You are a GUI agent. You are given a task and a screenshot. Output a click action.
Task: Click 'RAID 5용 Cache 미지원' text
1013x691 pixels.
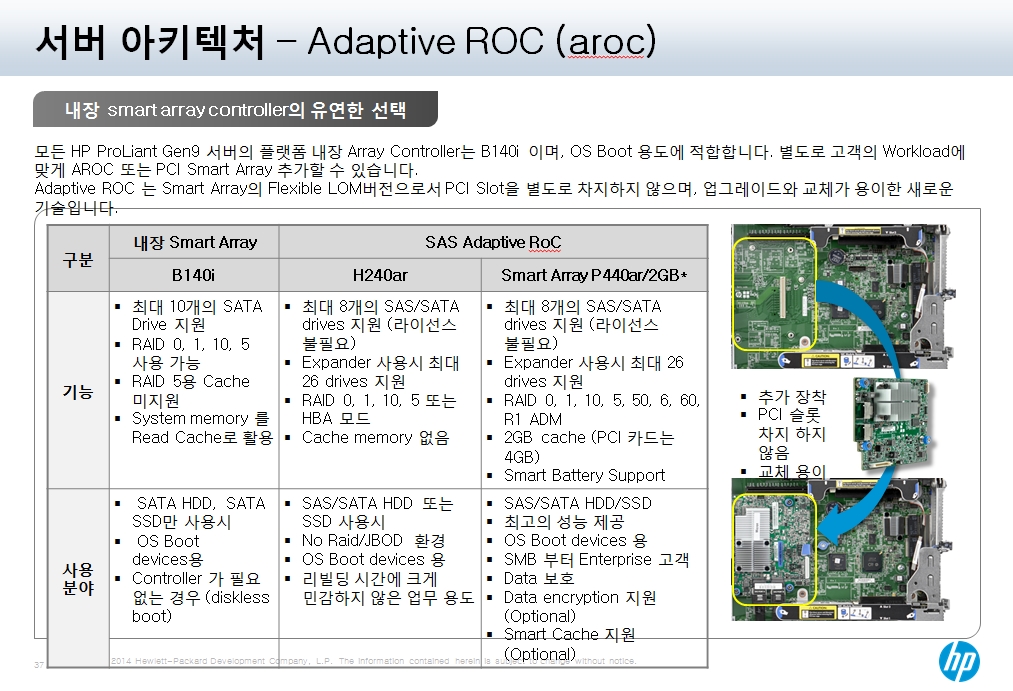click(191, 391)
